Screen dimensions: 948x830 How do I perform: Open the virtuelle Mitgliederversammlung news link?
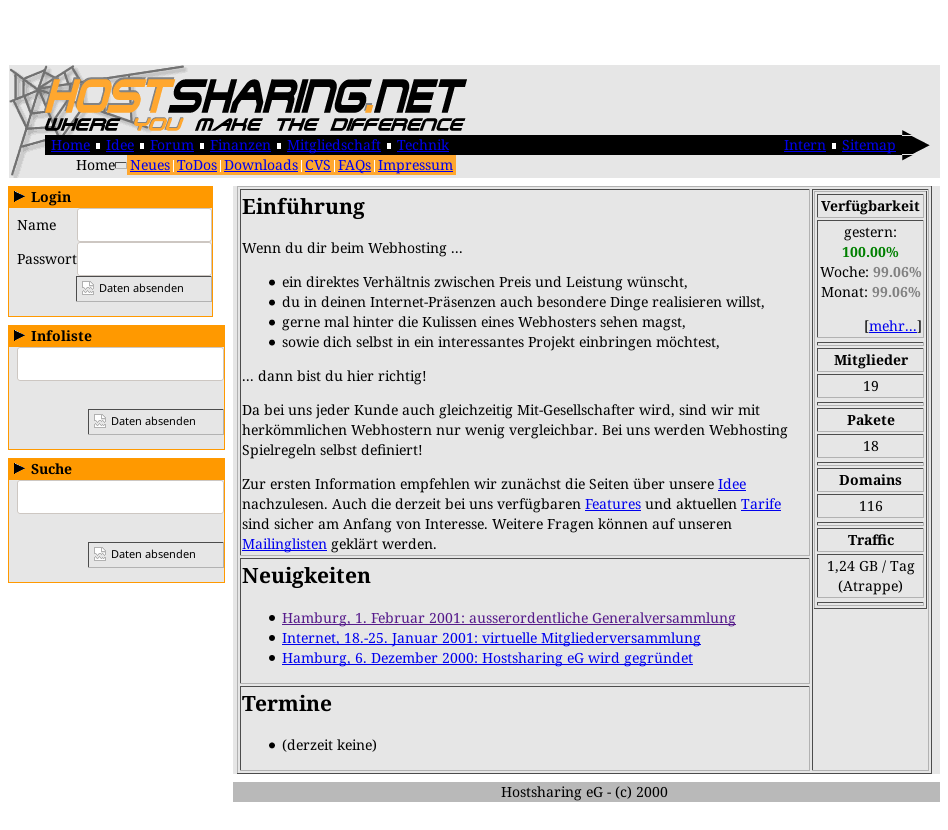(x=491, y=638)
